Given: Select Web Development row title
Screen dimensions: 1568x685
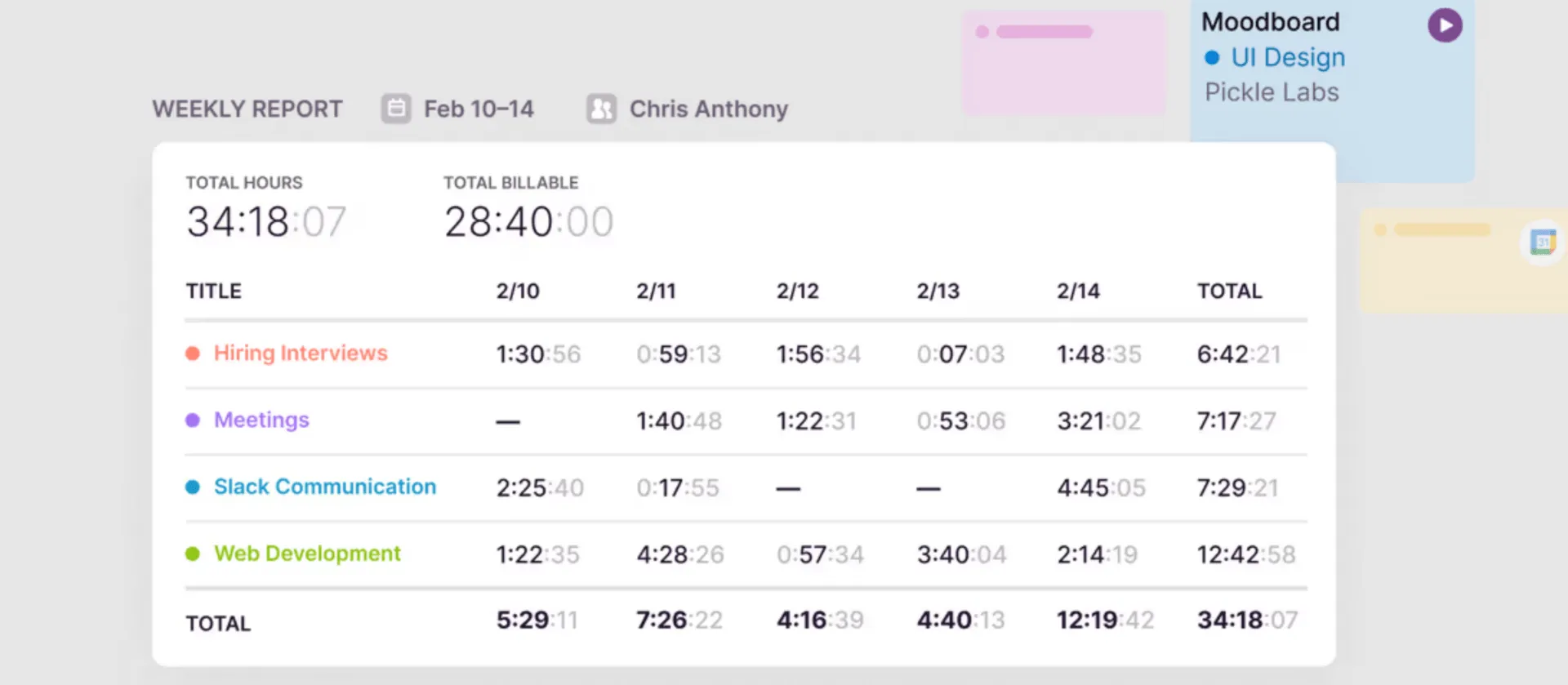Looking at the screenshot, I should tap(307, 554).
